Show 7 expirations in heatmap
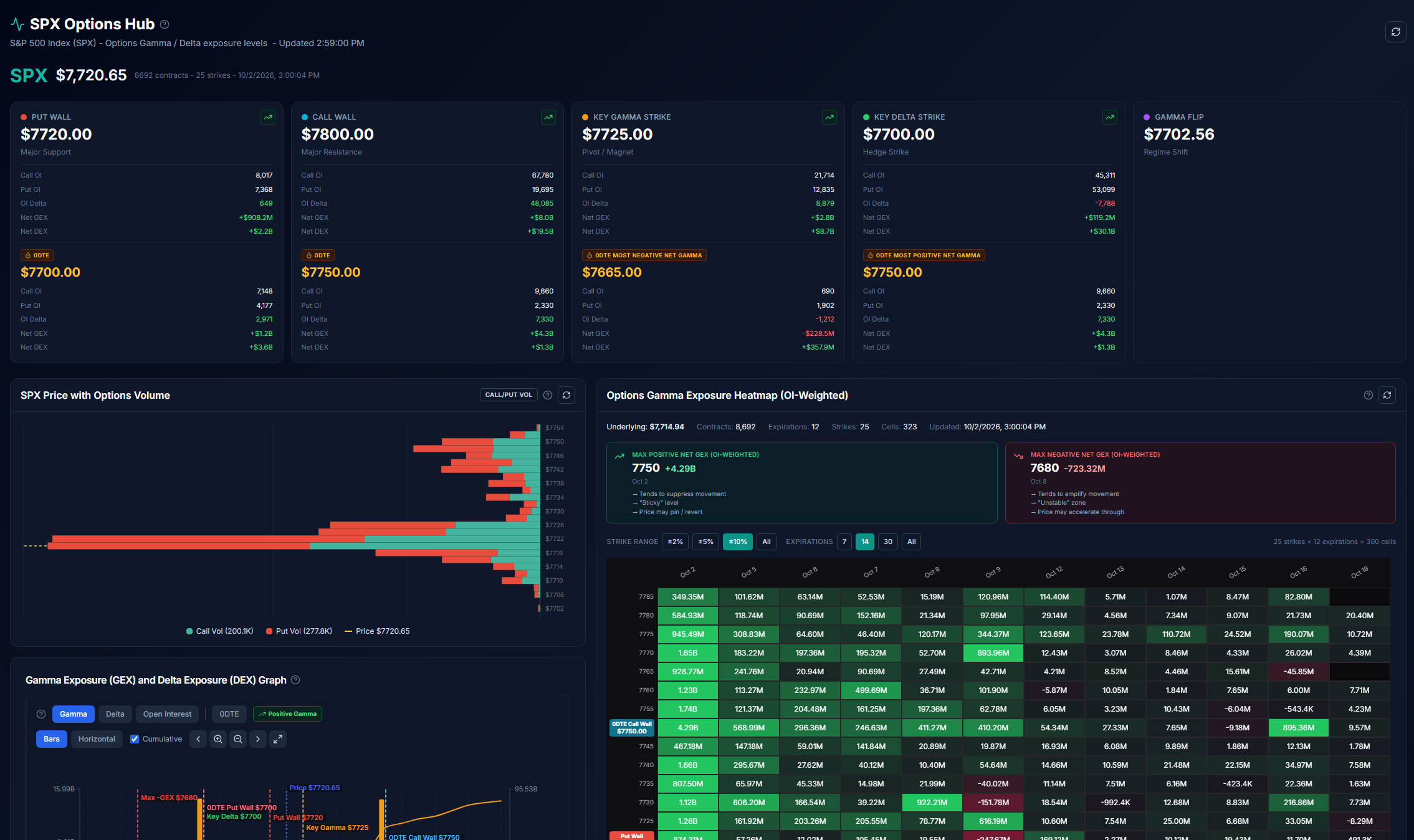The height and width of the screenshot is (840, 1414). click(x=844, y=542)
